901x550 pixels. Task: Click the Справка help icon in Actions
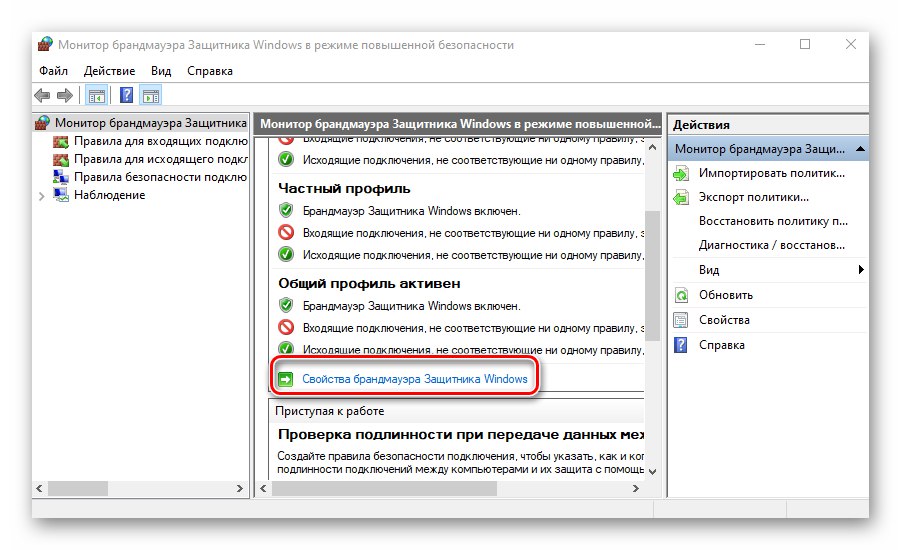tap(681, 345)
